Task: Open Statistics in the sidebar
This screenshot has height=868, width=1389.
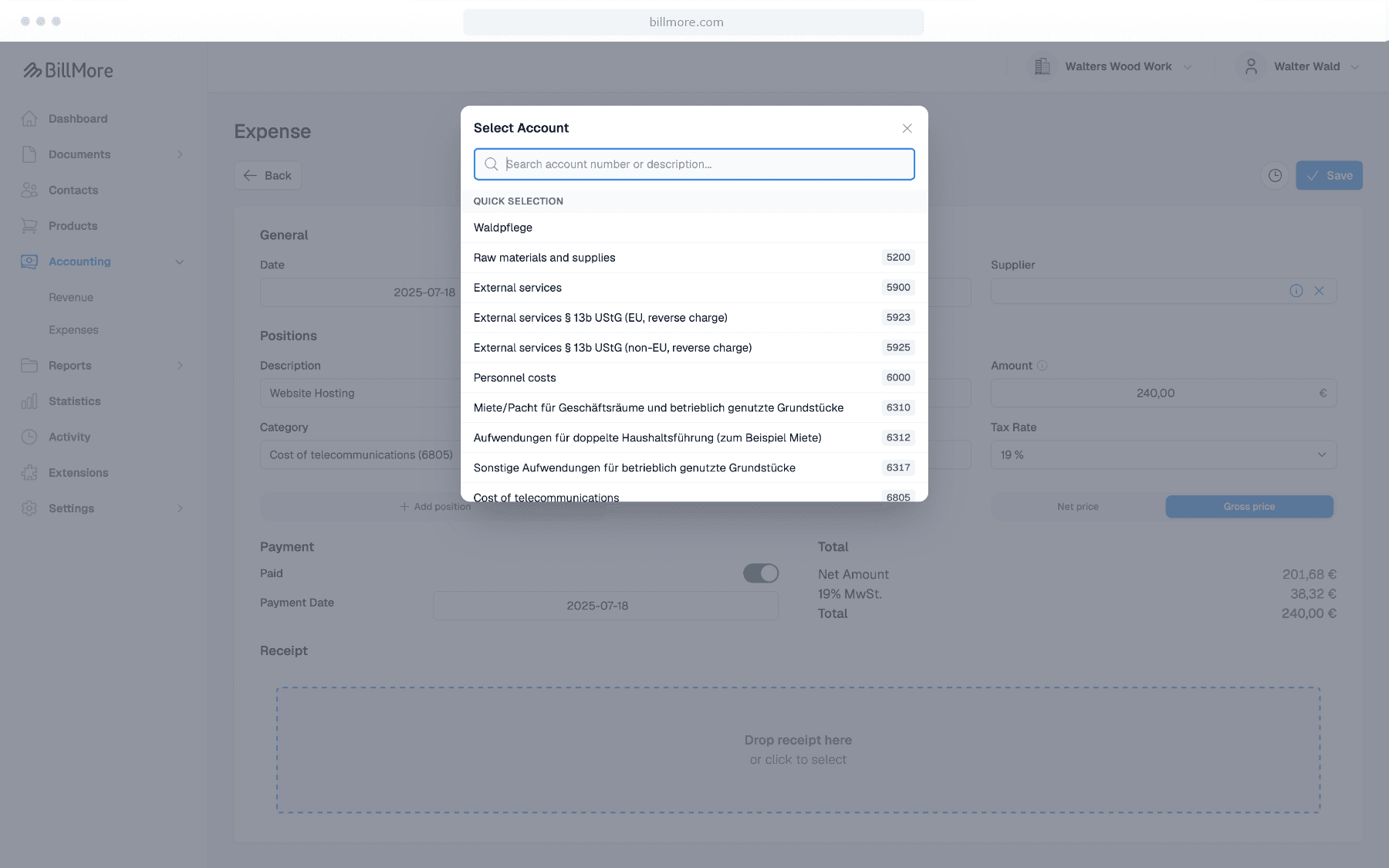Action: [75, 401]
